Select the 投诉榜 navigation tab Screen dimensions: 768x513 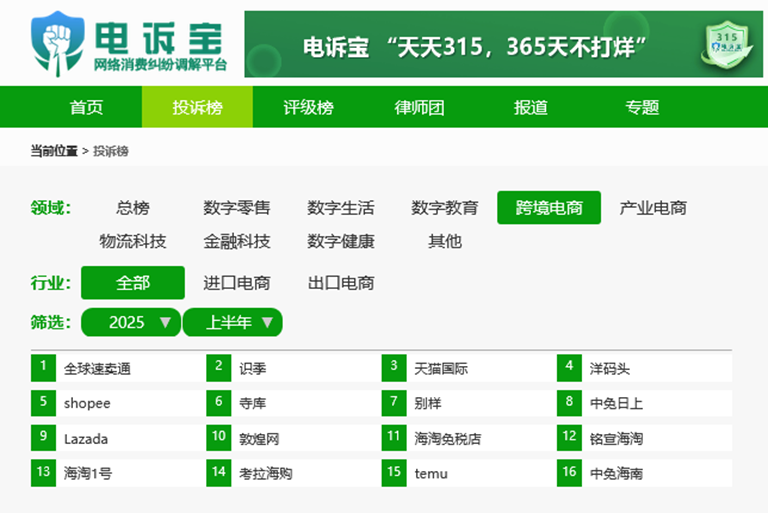click(x=197, y=107)
